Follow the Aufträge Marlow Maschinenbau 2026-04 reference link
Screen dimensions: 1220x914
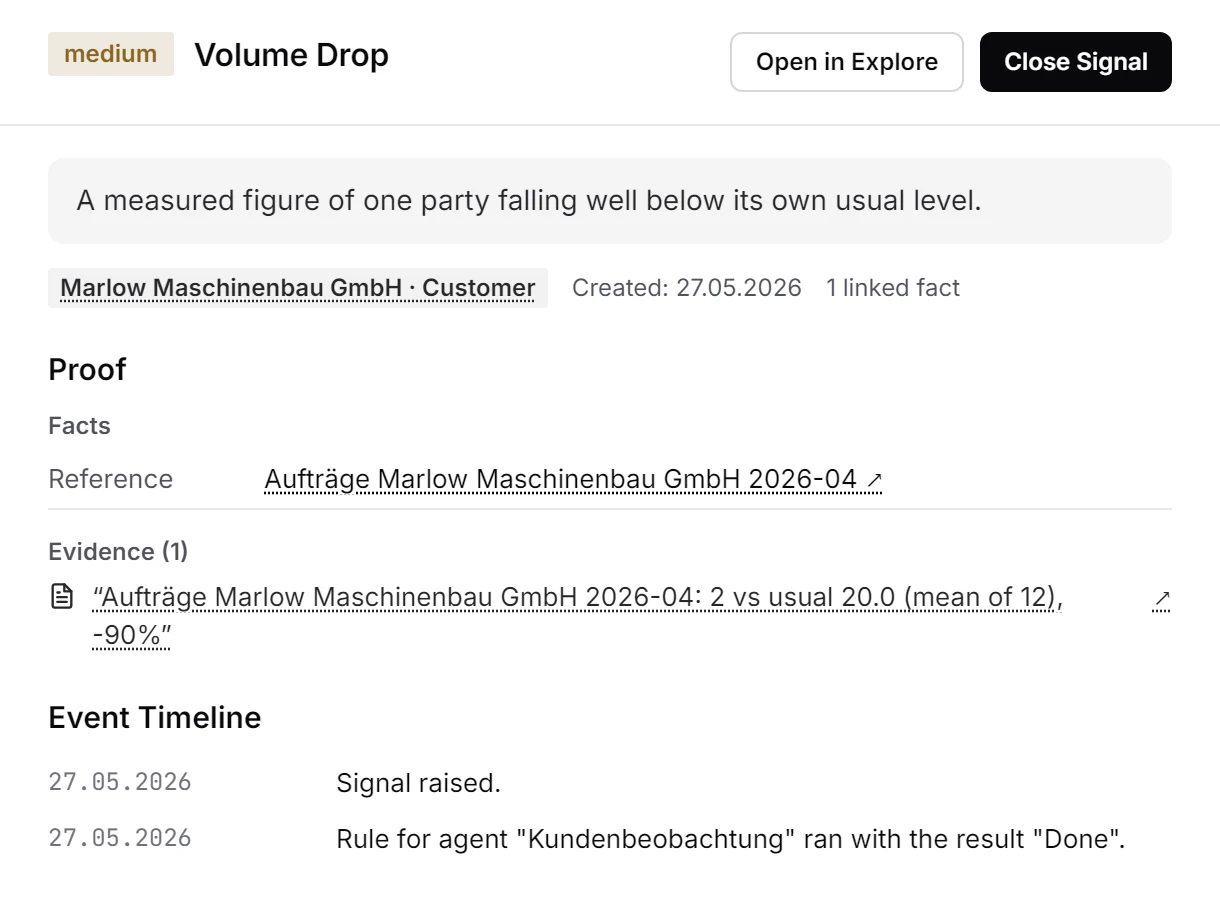tap(561, 479)
